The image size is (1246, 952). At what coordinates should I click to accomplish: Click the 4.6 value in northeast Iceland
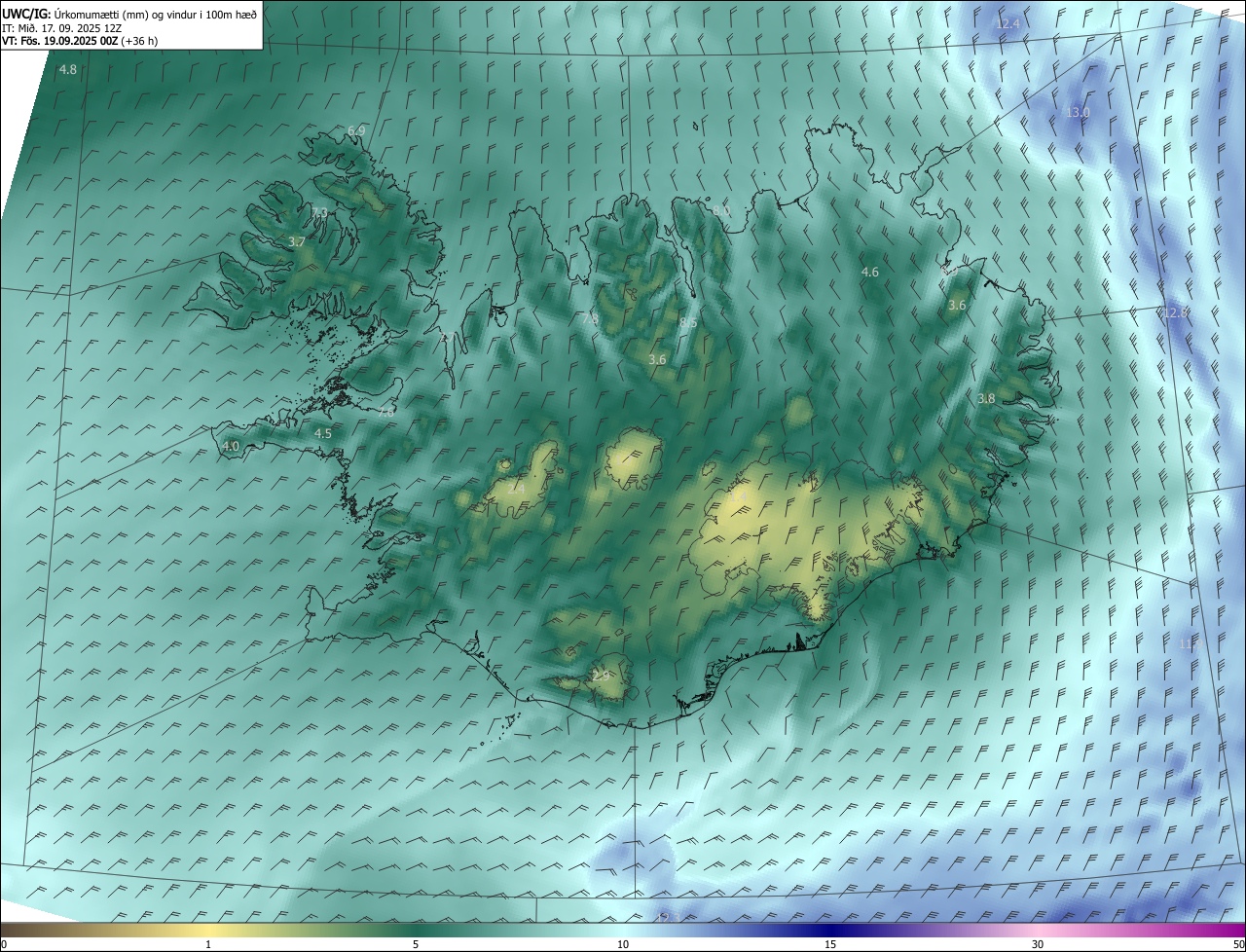click(x=870, y=273)
